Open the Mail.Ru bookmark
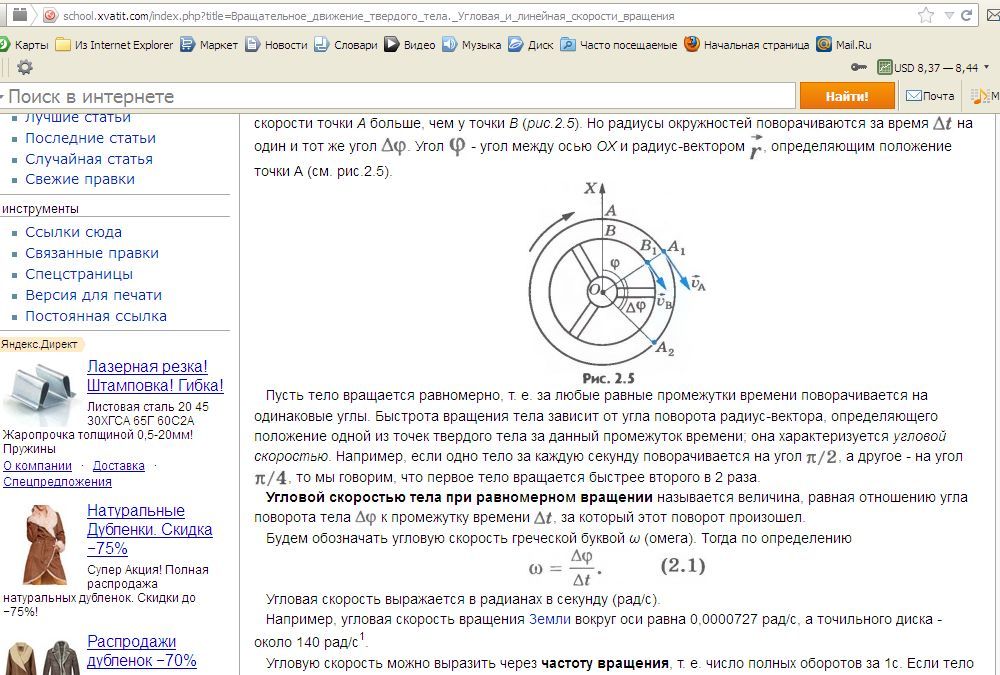 844,45
